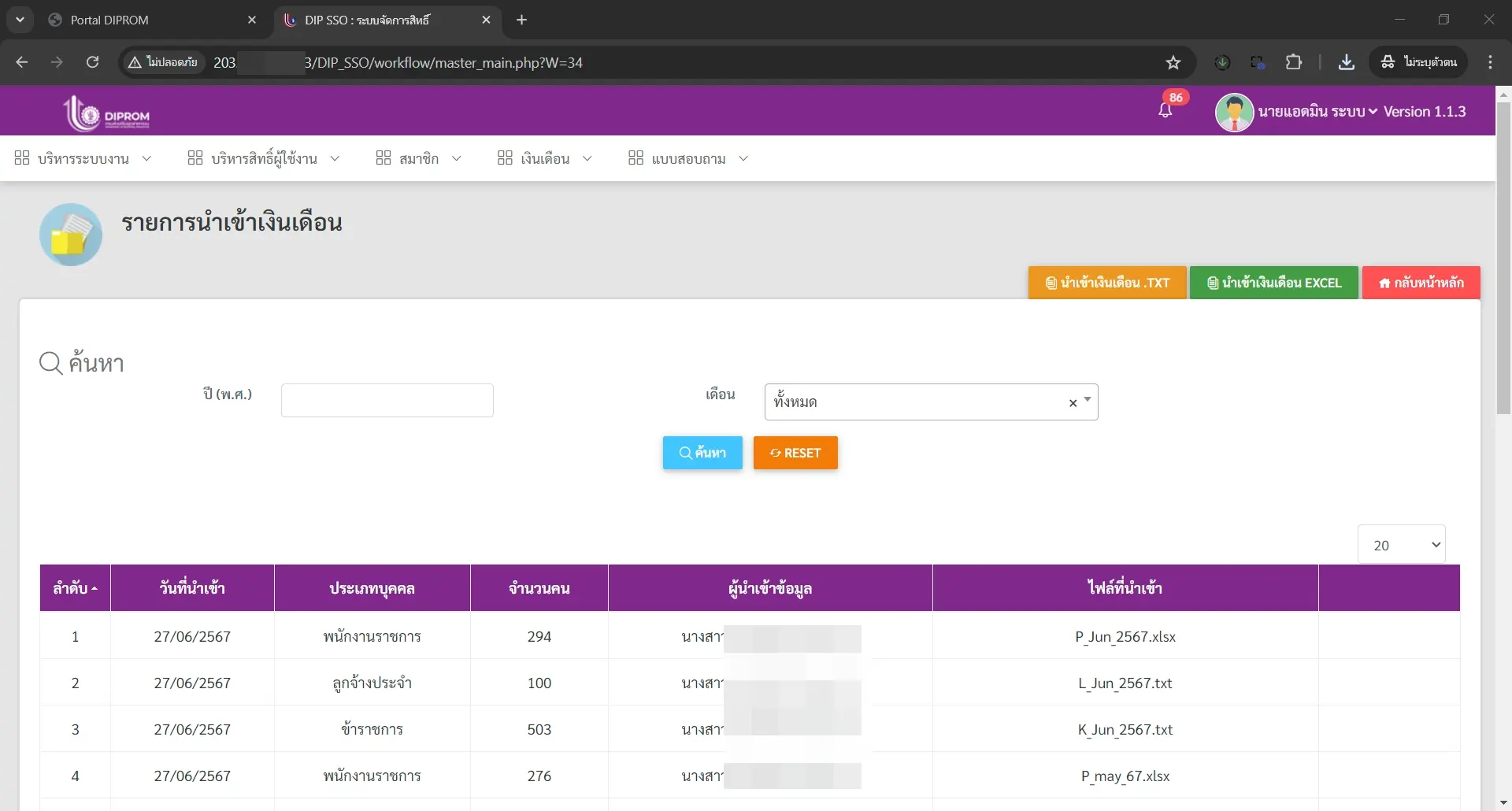Open สมาชิก menu
Image resolution: width=1512 pixels, height=811 pixels.
click(x=418, y=159)
